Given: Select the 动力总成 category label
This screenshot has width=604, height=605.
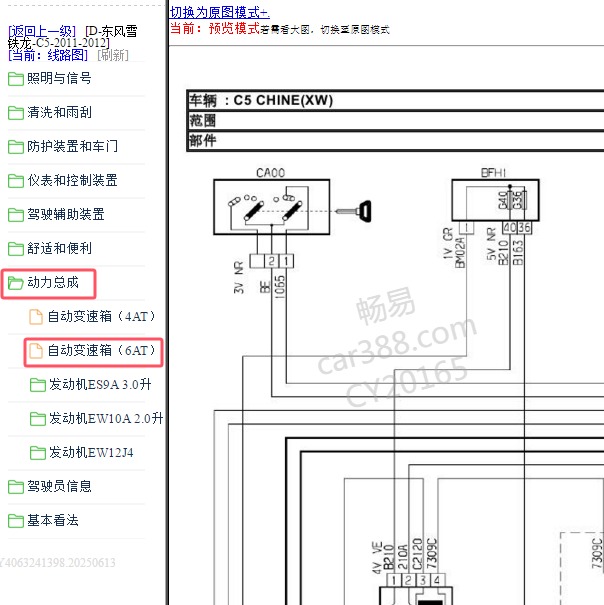Looking at the screenshot, I should [52, 282].
